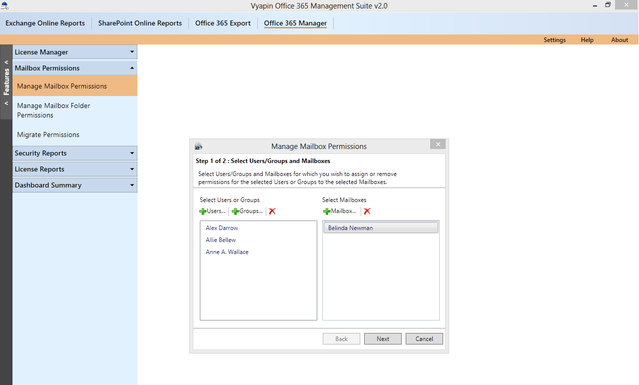Expand the Security Reports section
Screen dimensions: 639x385
pos(75,153)
